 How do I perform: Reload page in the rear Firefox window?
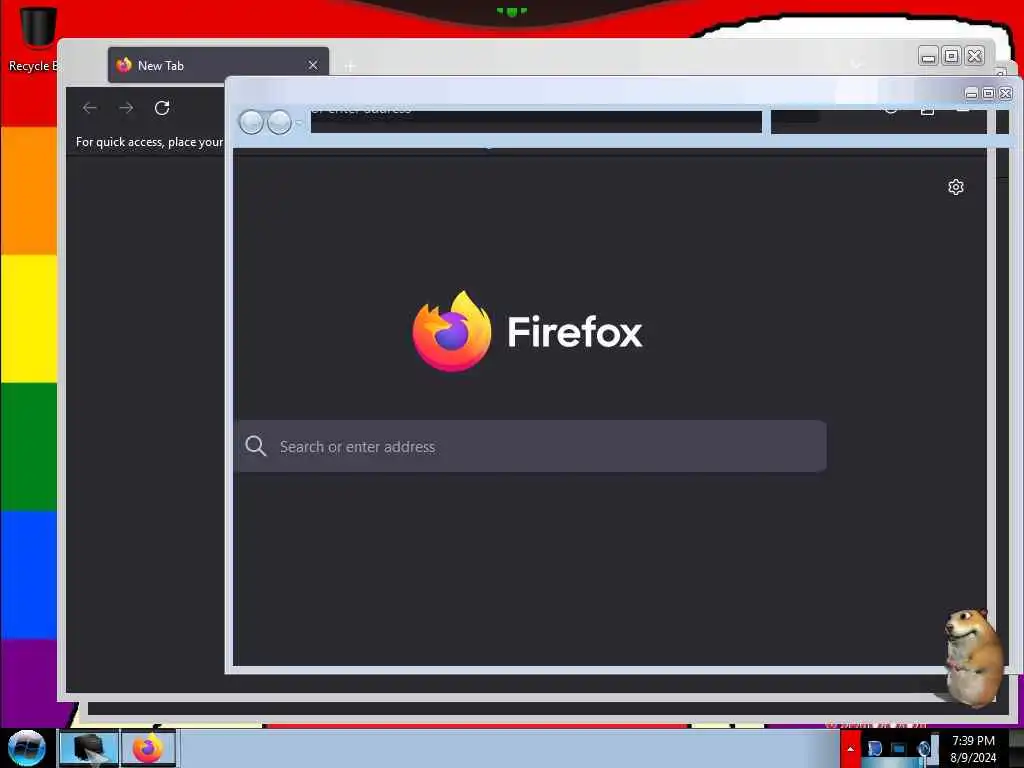(162, 108)
